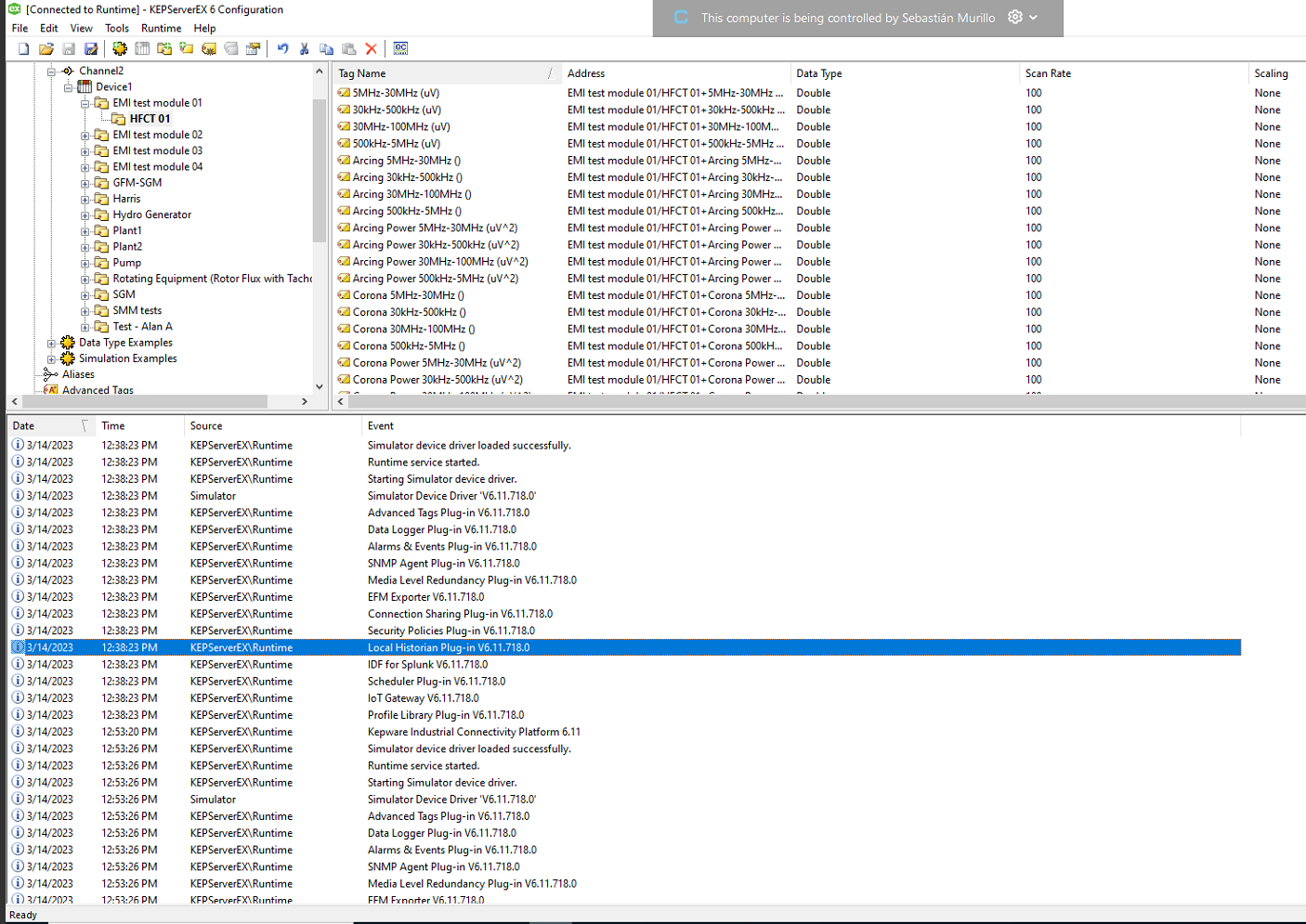Click the Undo arrow icon
This screenshot has height=924, width=1306.
[282, 48]
